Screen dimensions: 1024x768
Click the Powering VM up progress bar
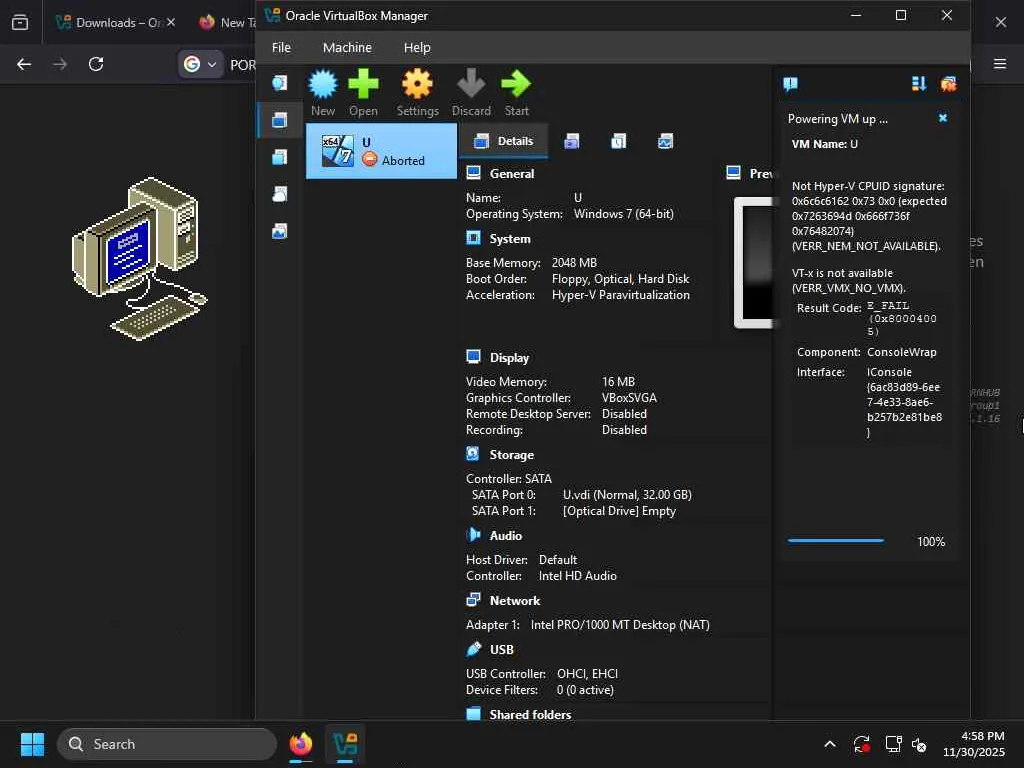pyautogui.click(x=835, y=541)
